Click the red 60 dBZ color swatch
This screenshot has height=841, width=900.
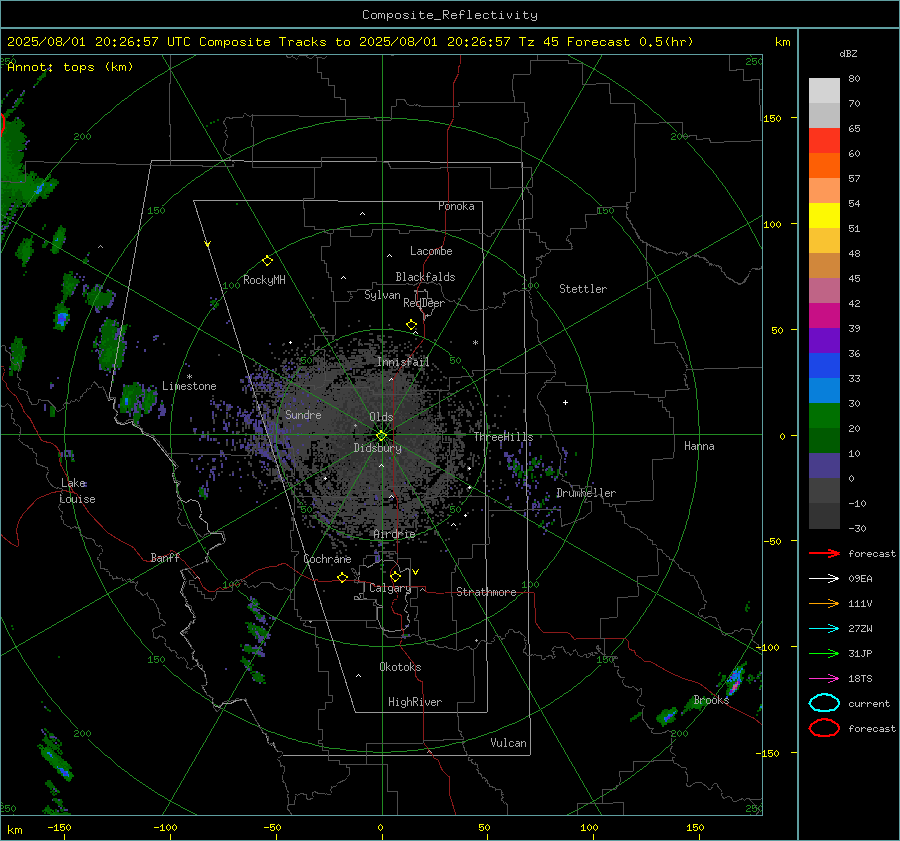[x=824, y=141]
